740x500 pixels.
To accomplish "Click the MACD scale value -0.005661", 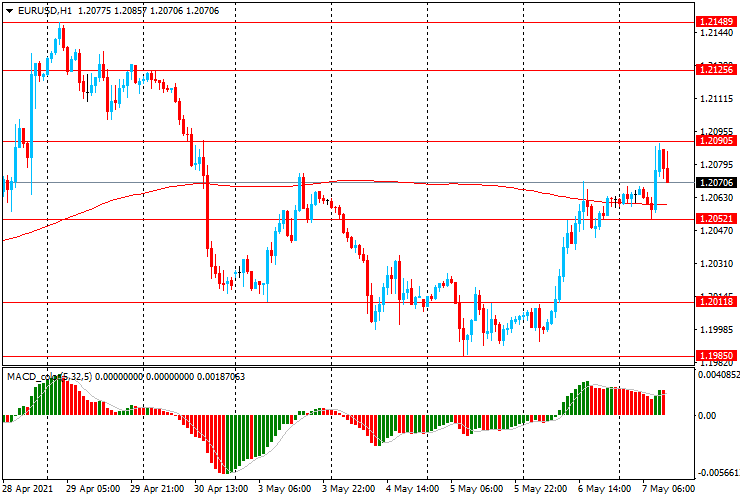I will point(718,473).
